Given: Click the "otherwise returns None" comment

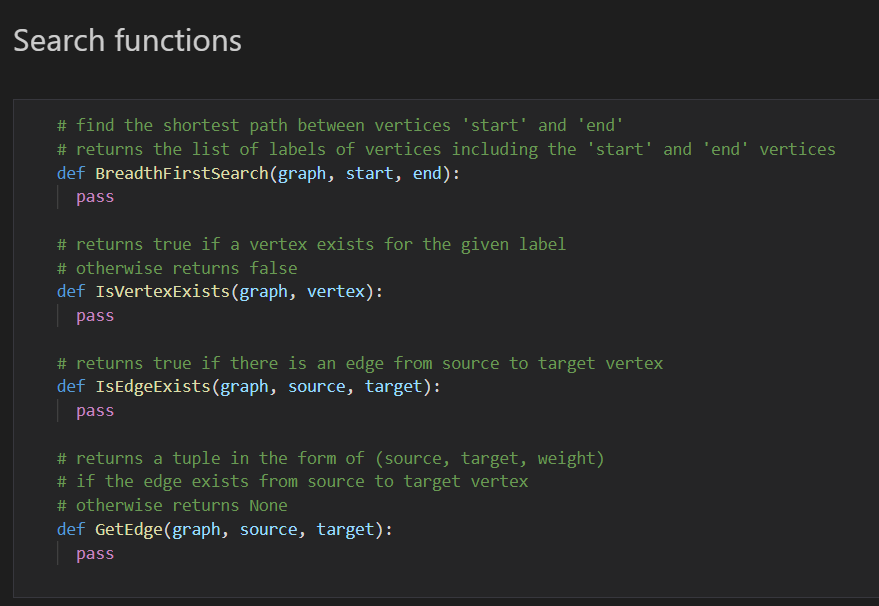Looking at the screenshot, I should [172, 506].
